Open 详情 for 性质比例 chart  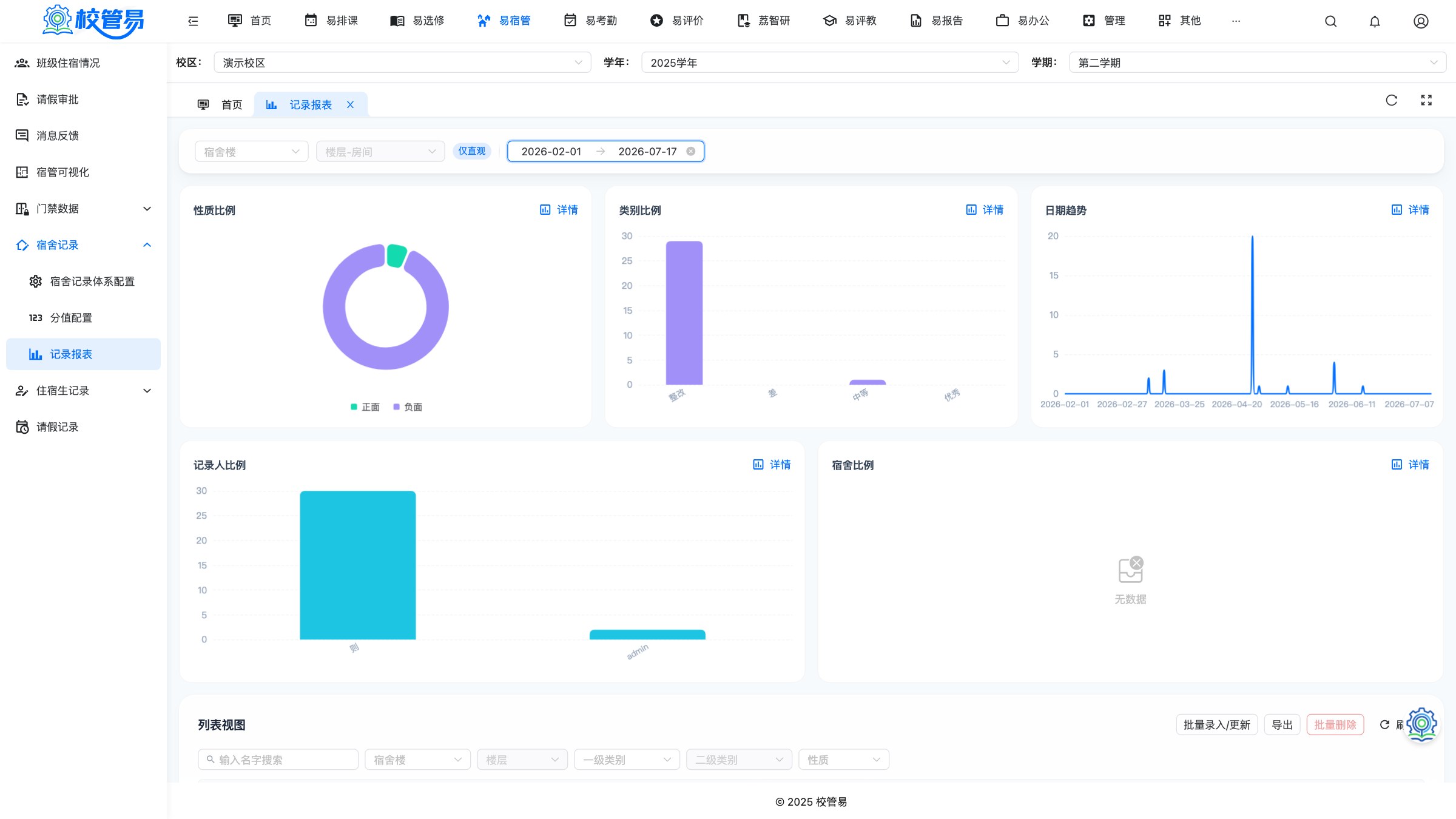pos(559,210)
